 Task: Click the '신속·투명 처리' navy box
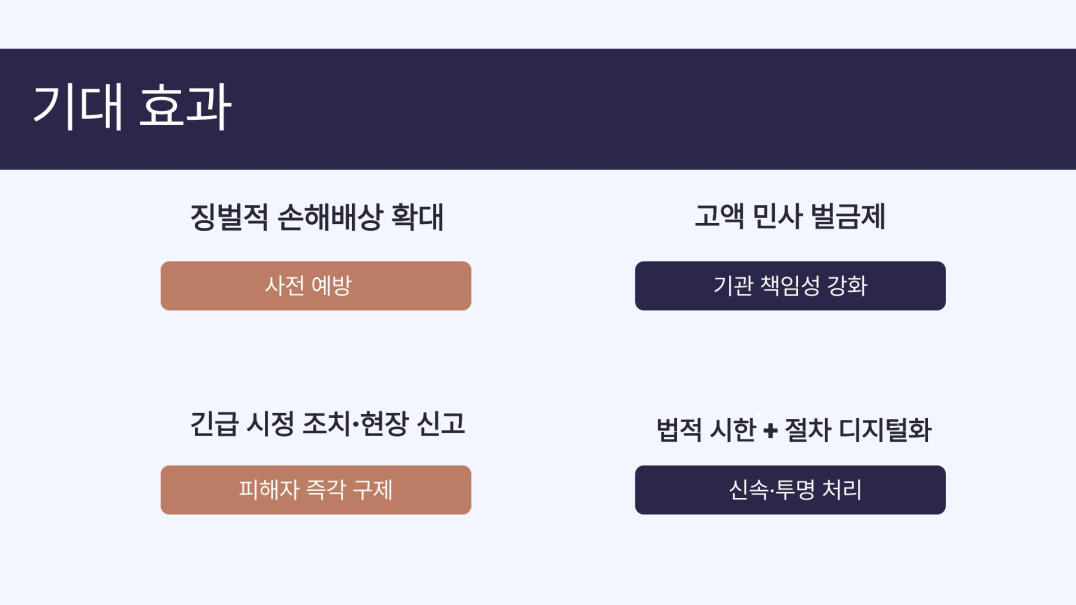[790, 490]
